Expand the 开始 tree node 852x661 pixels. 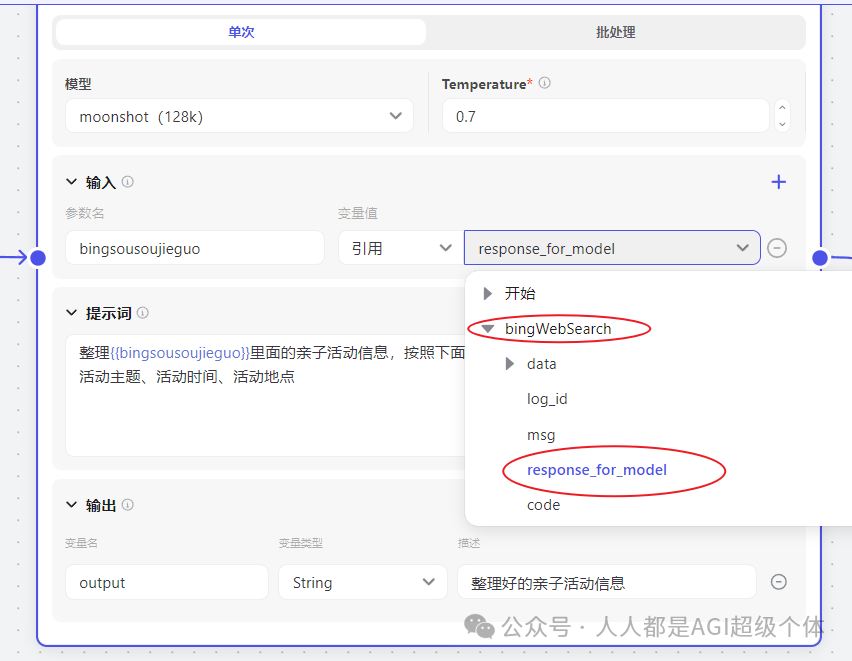tap(487, 294)
